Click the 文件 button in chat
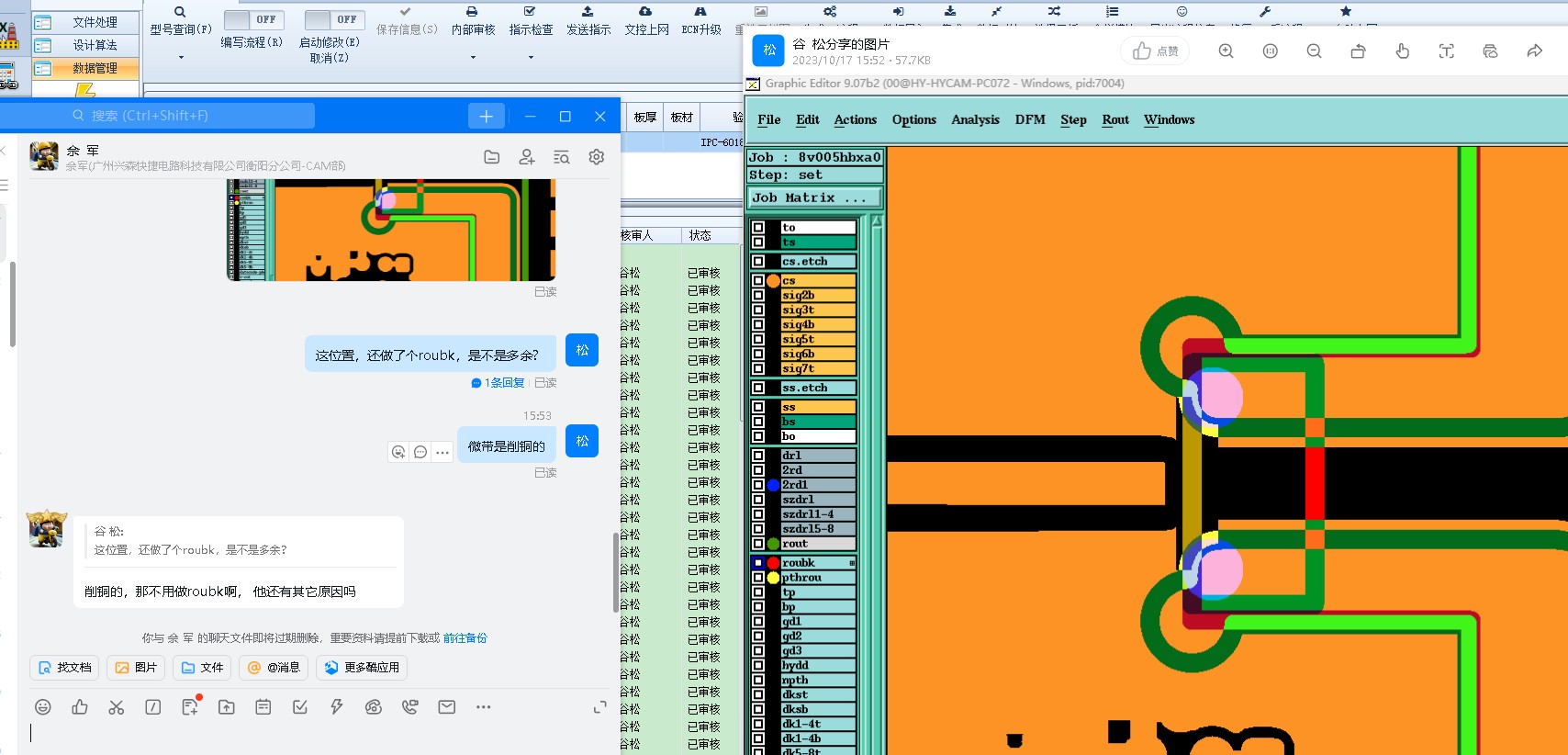1568x755 pixels. 202,668
